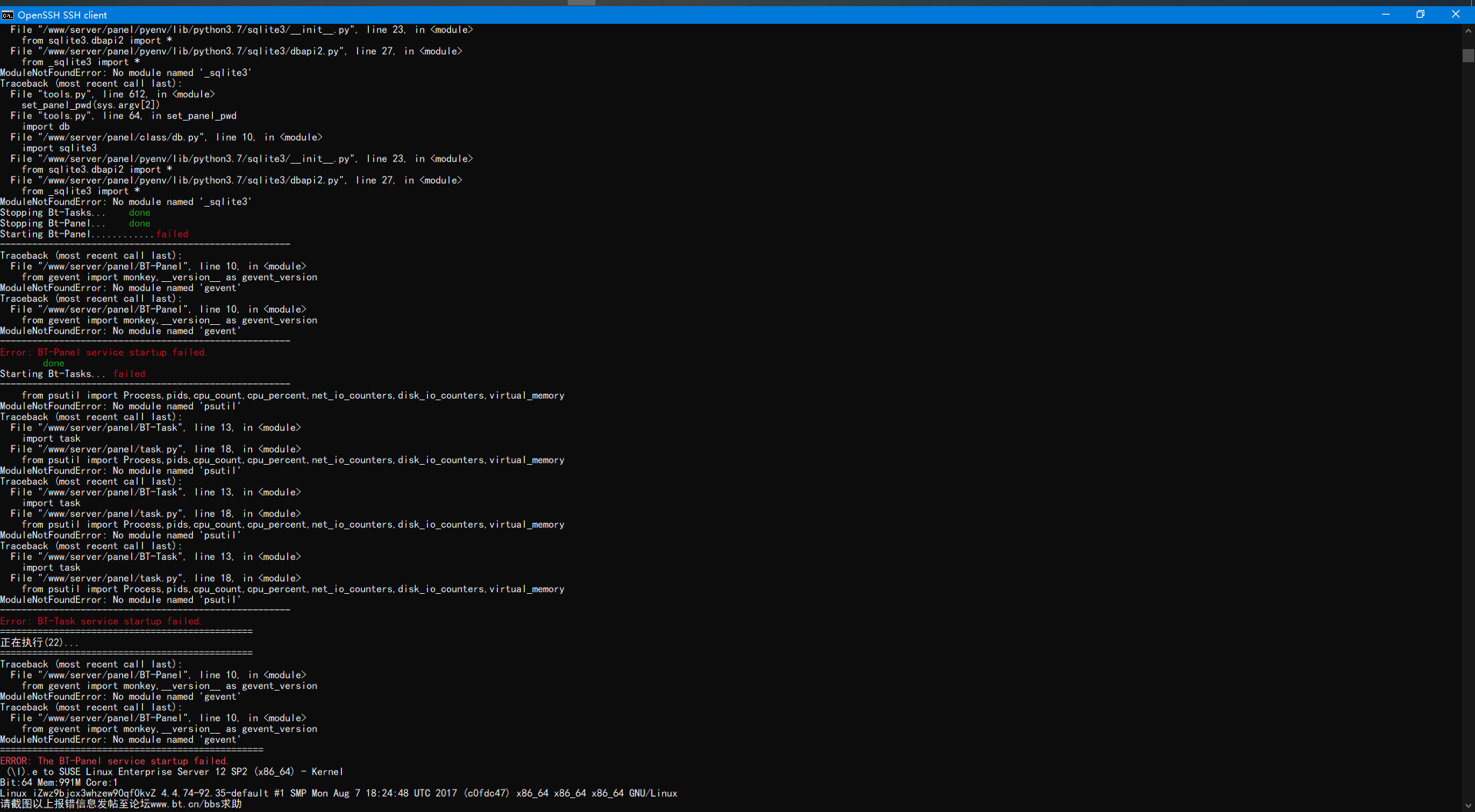The height and width of the screenshot is (812, 1475).
Task: Click the 'File "tools.py", line 612' line
Action: point(113,94)
